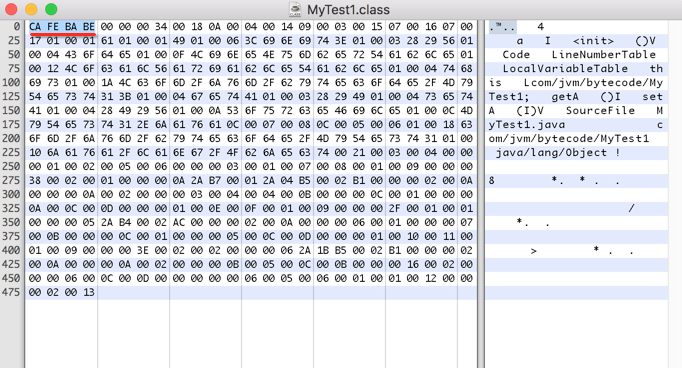Click the Code text in ASCII pane
The width and height of the screenshot is (682, 368).
(516, 54)
